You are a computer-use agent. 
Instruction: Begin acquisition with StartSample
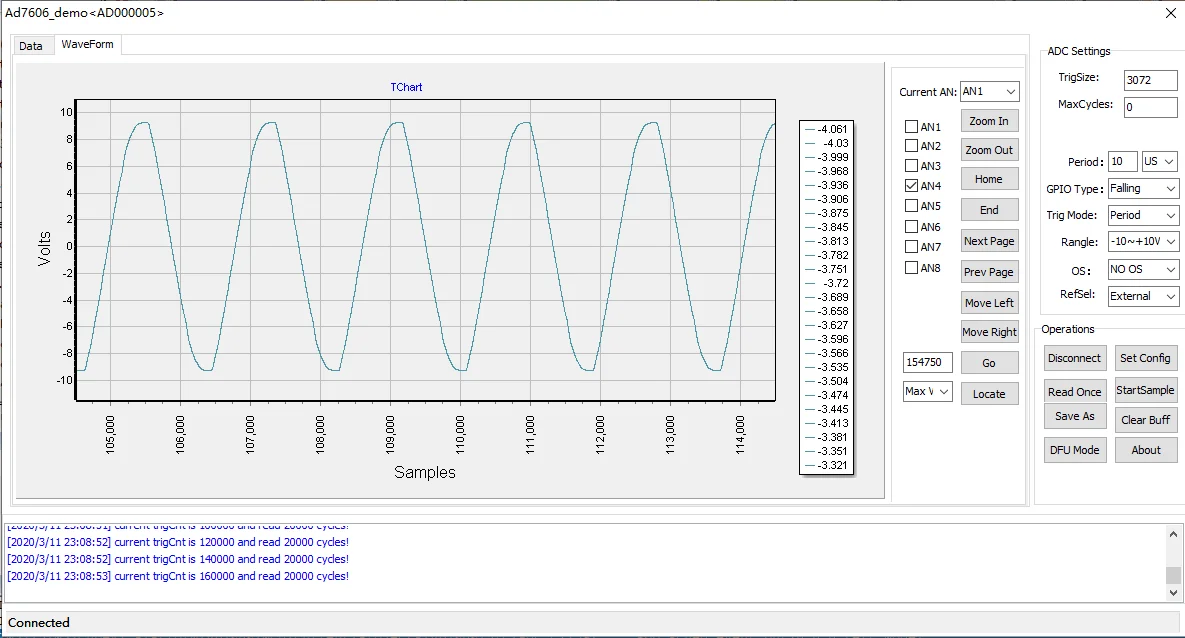coord(1145,390)
